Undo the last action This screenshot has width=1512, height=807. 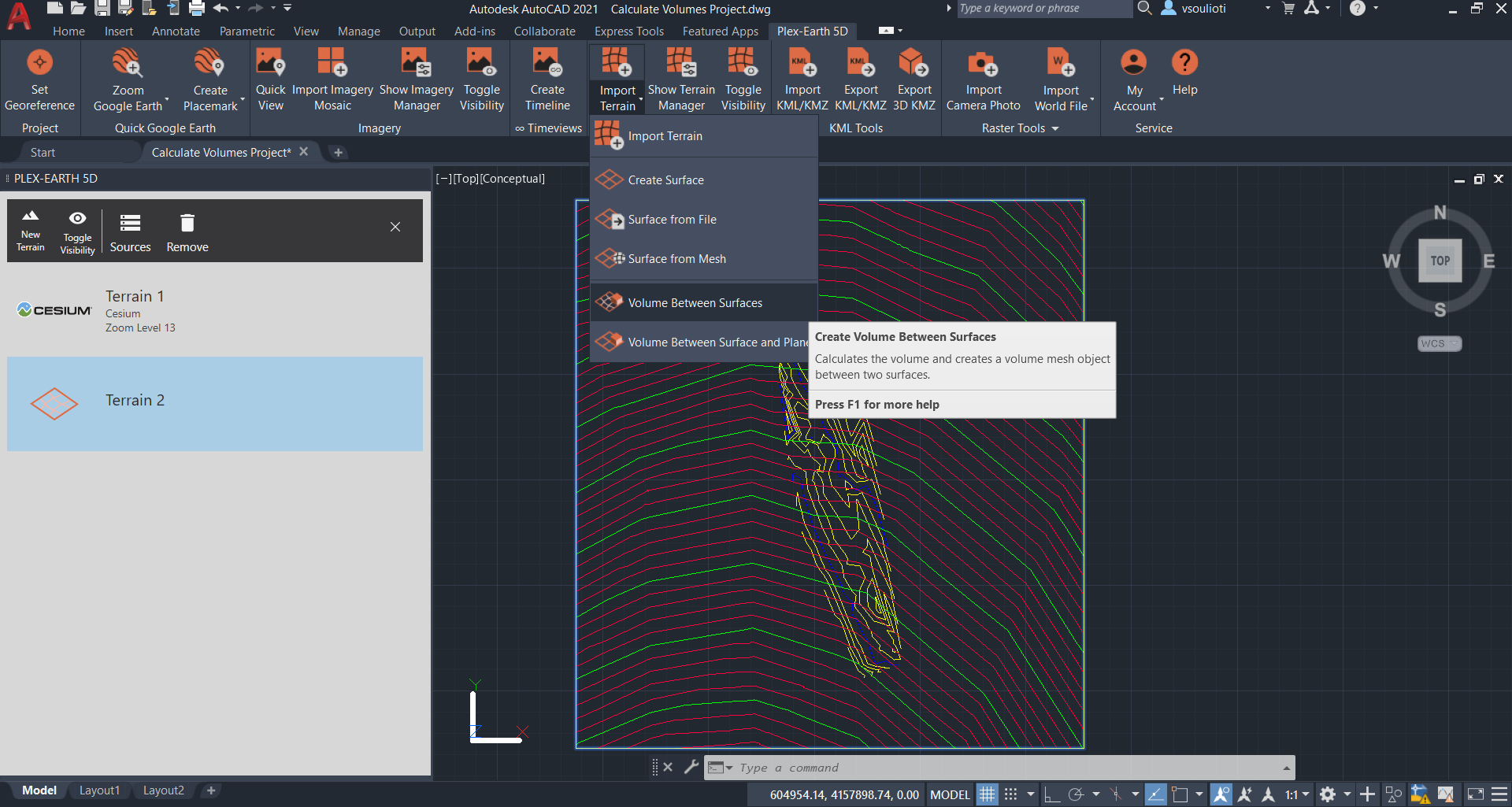pos(220,9)
